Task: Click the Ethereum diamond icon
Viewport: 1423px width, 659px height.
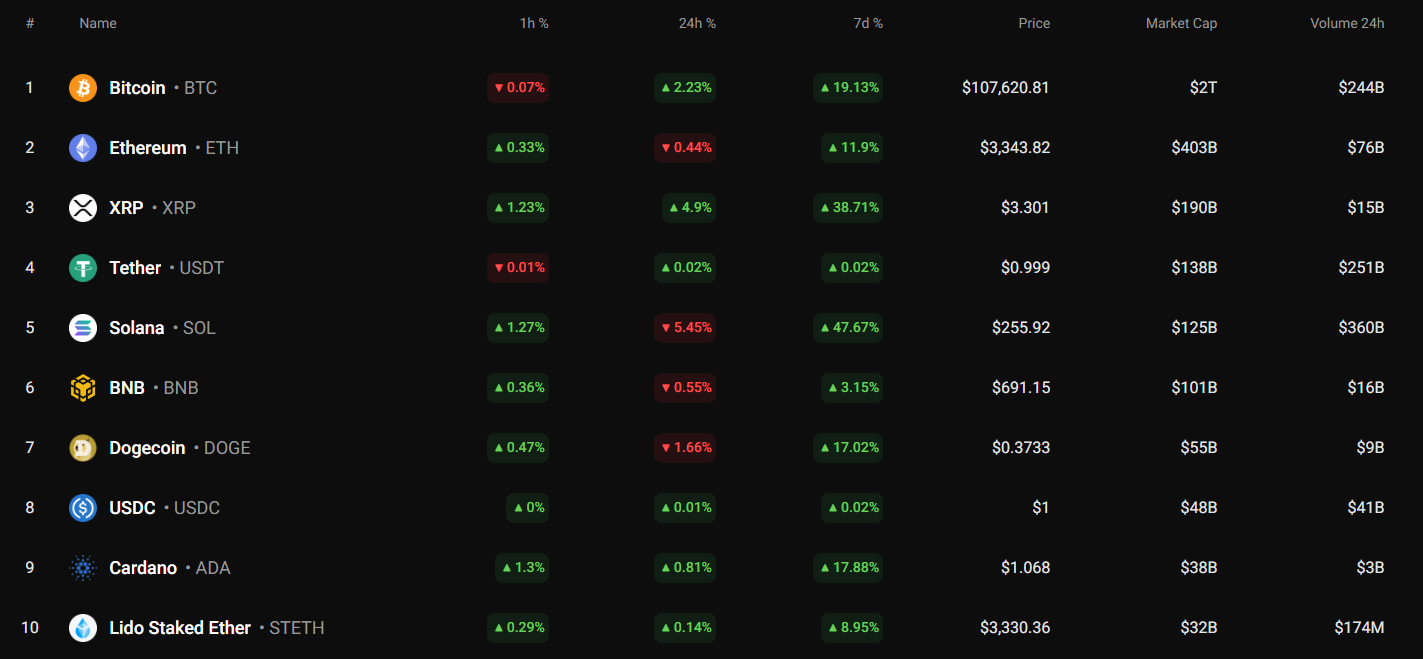Action: click(83, 148)
